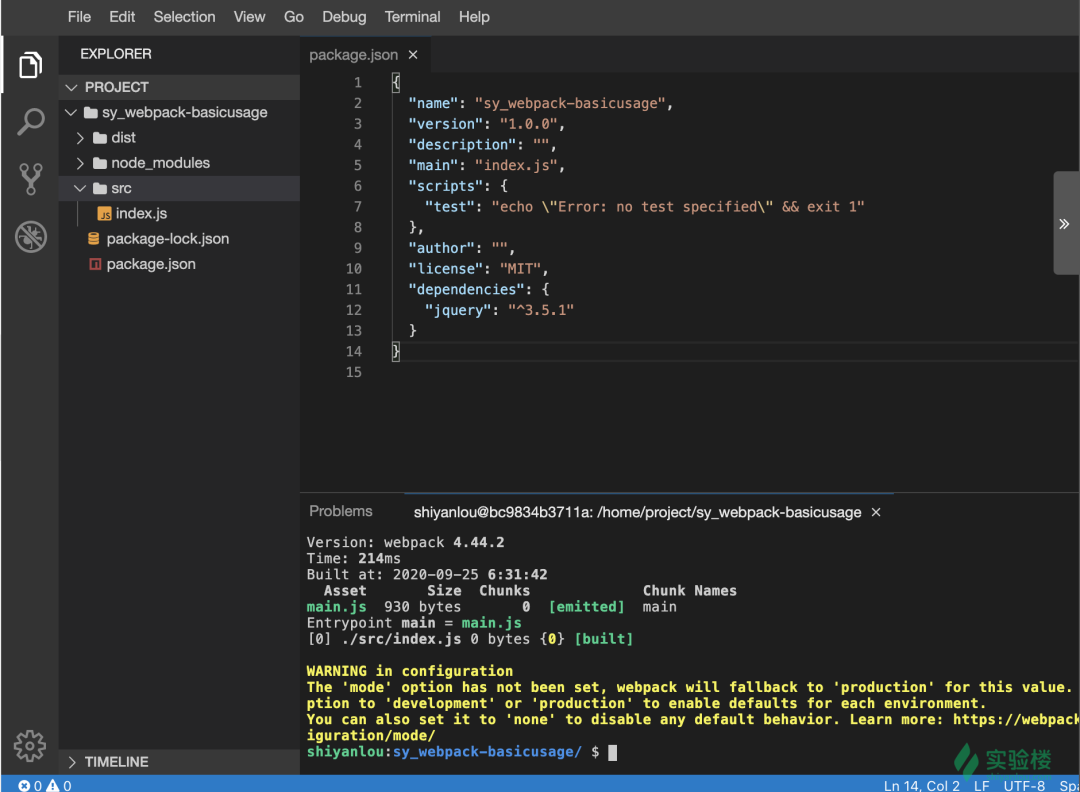
Task: Expand the right side panel double-arrow
Action: point(1064,224)
